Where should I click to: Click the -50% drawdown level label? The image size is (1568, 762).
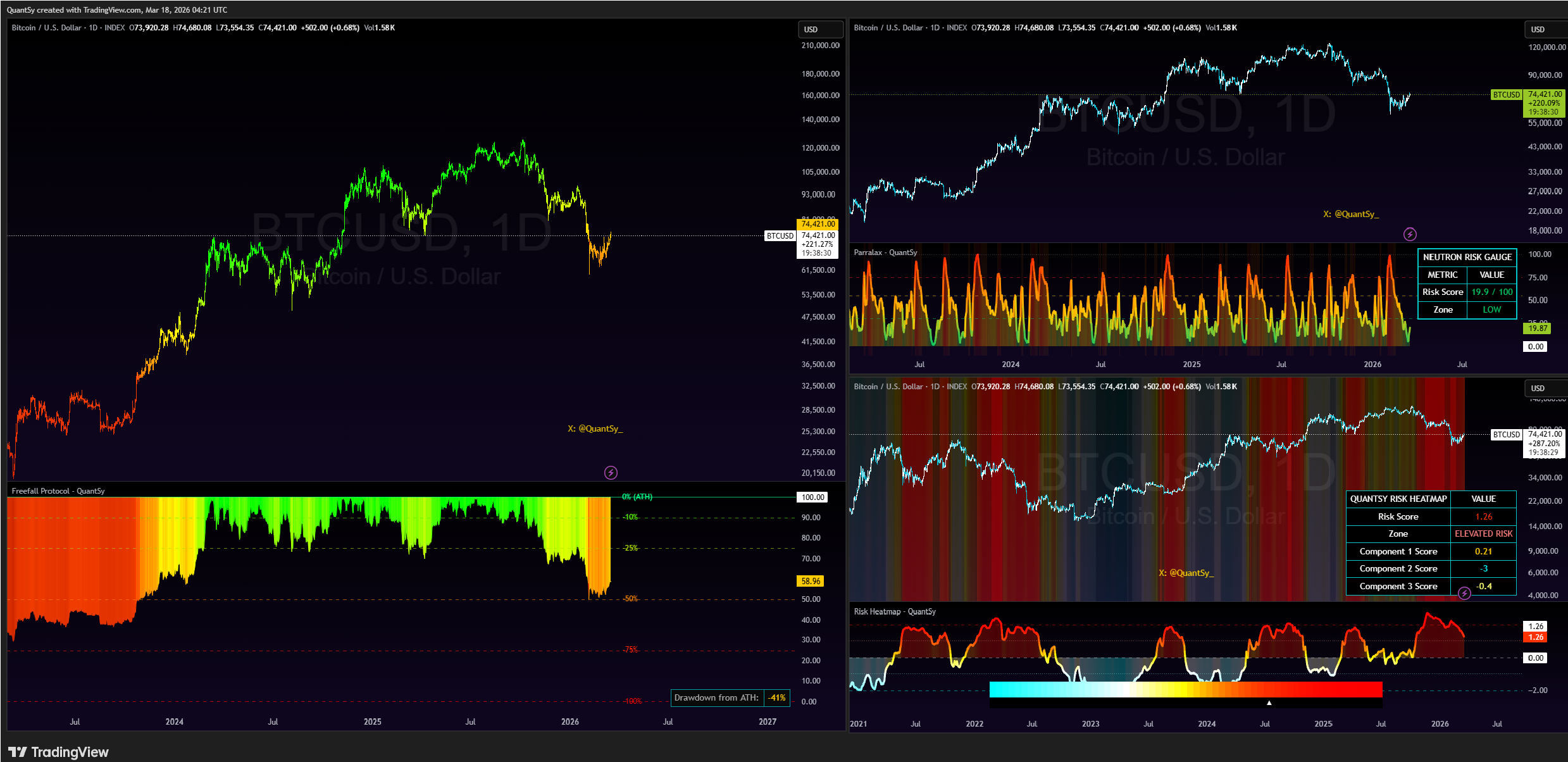(630, 599)
